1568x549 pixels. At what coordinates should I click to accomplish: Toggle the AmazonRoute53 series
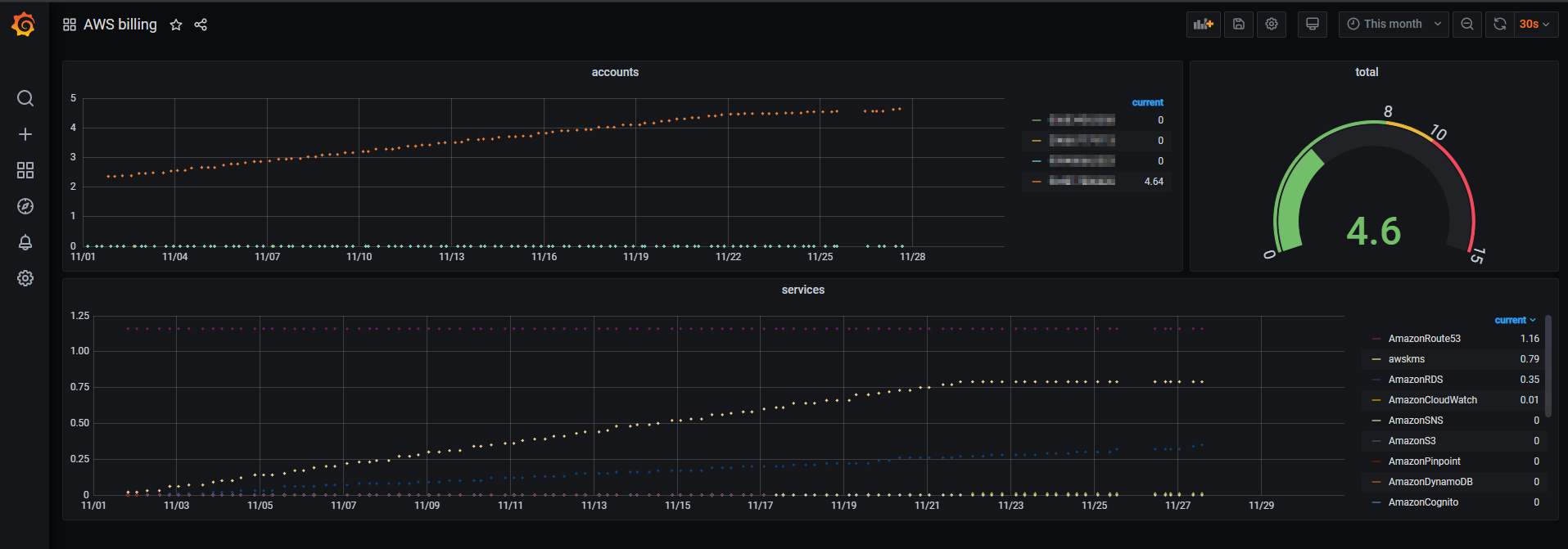coord(1424,339)
